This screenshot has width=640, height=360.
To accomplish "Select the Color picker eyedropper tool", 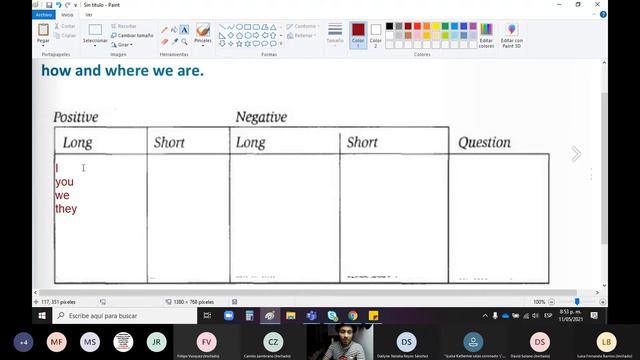I will (x=175, y=42).
